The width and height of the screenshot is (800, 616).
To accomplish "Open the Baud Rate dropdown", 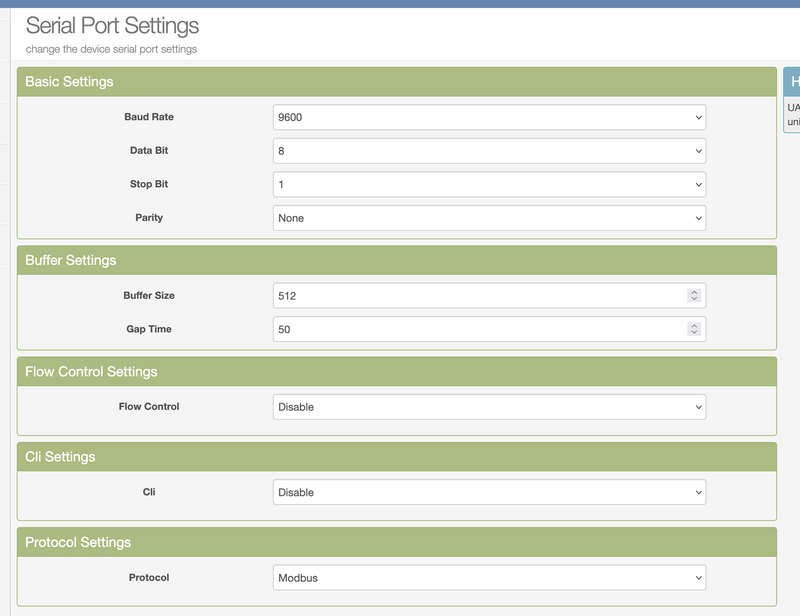I will (489, 117).
